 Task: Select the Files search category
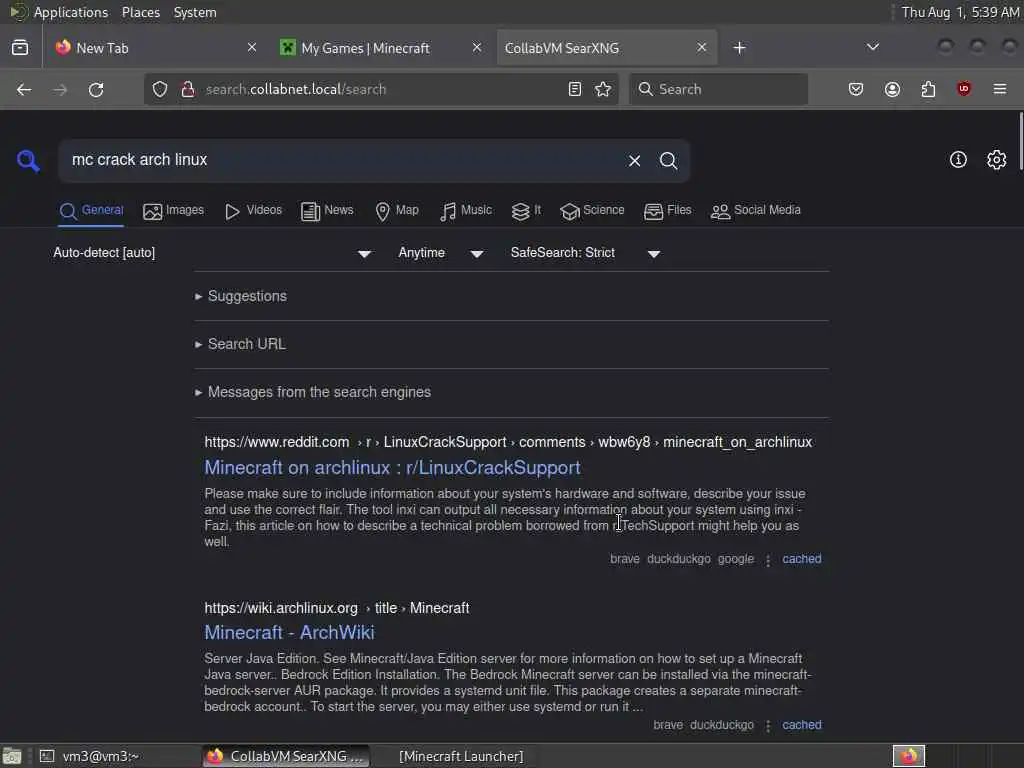[x=667, y=210]
